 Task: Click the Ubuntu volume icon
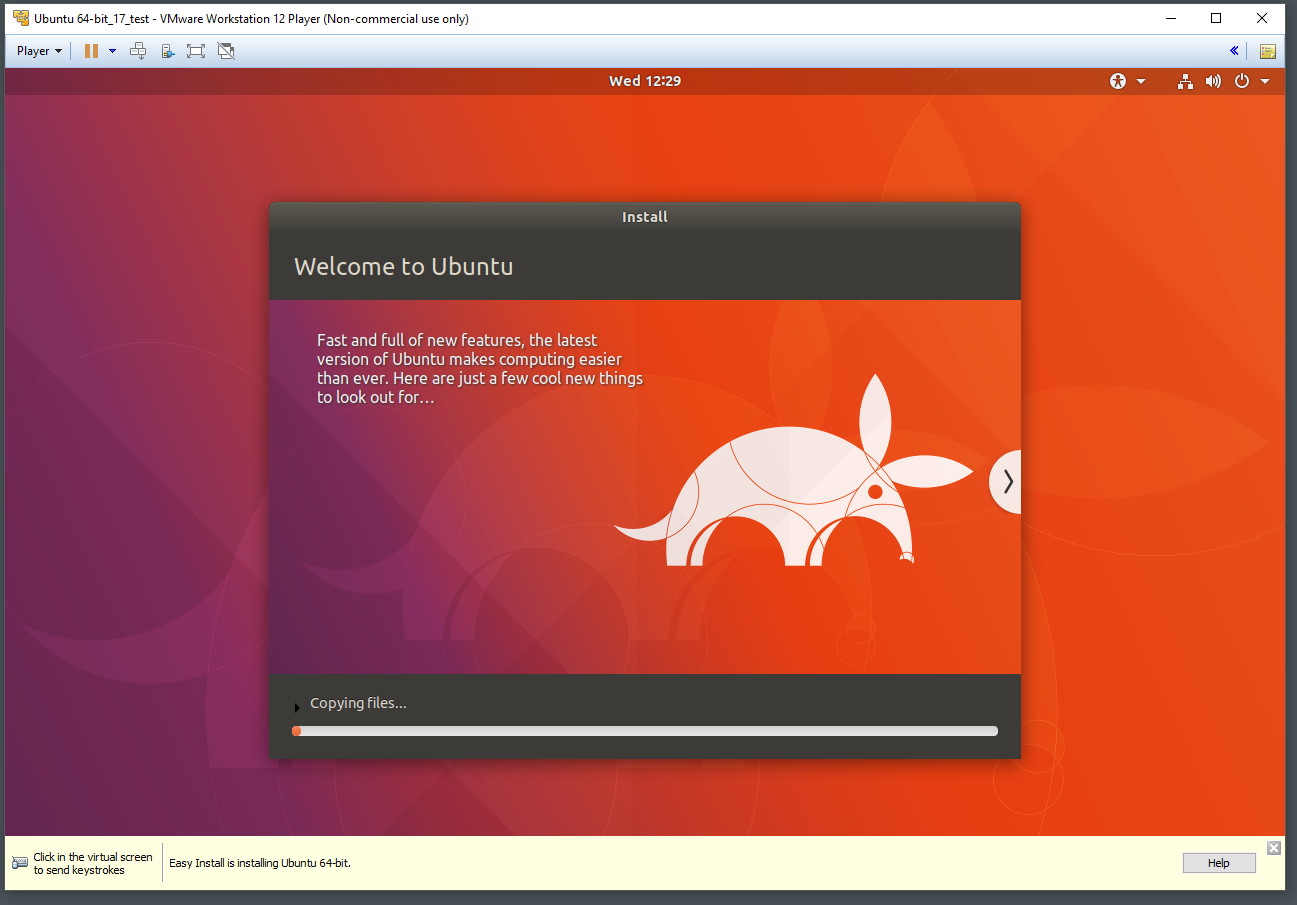tap(1213, 81)
